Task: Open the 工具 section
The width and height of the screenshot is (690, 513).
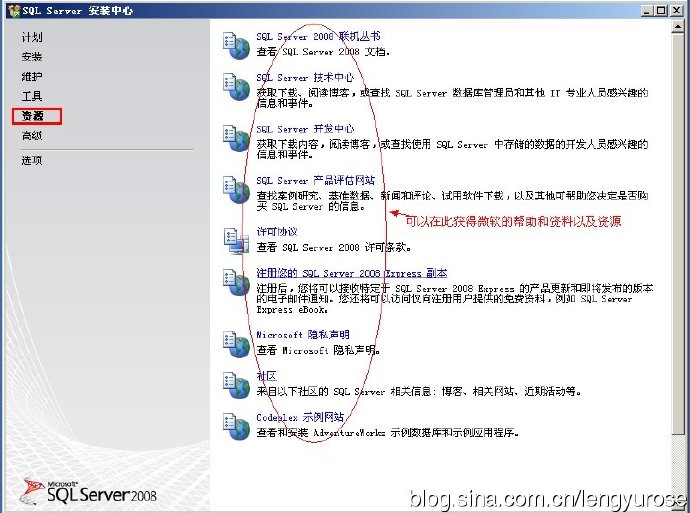Action: [x=32, y=96]
